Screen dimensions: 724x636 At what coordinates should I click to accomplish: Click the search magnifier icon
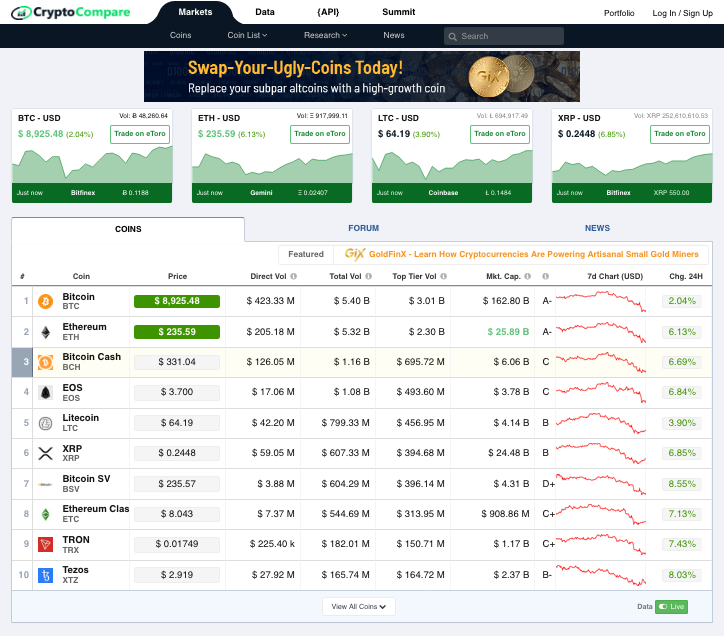pyautogui.click(x=452, y=36)
